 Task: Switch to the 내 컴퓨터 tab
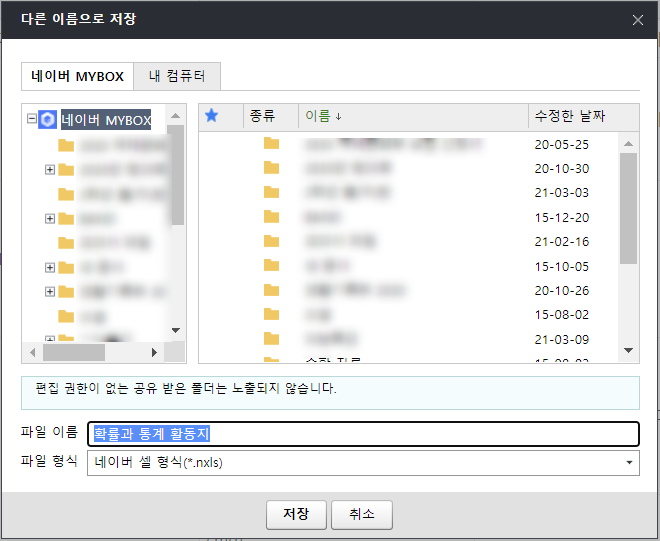(x=177, y=76)
